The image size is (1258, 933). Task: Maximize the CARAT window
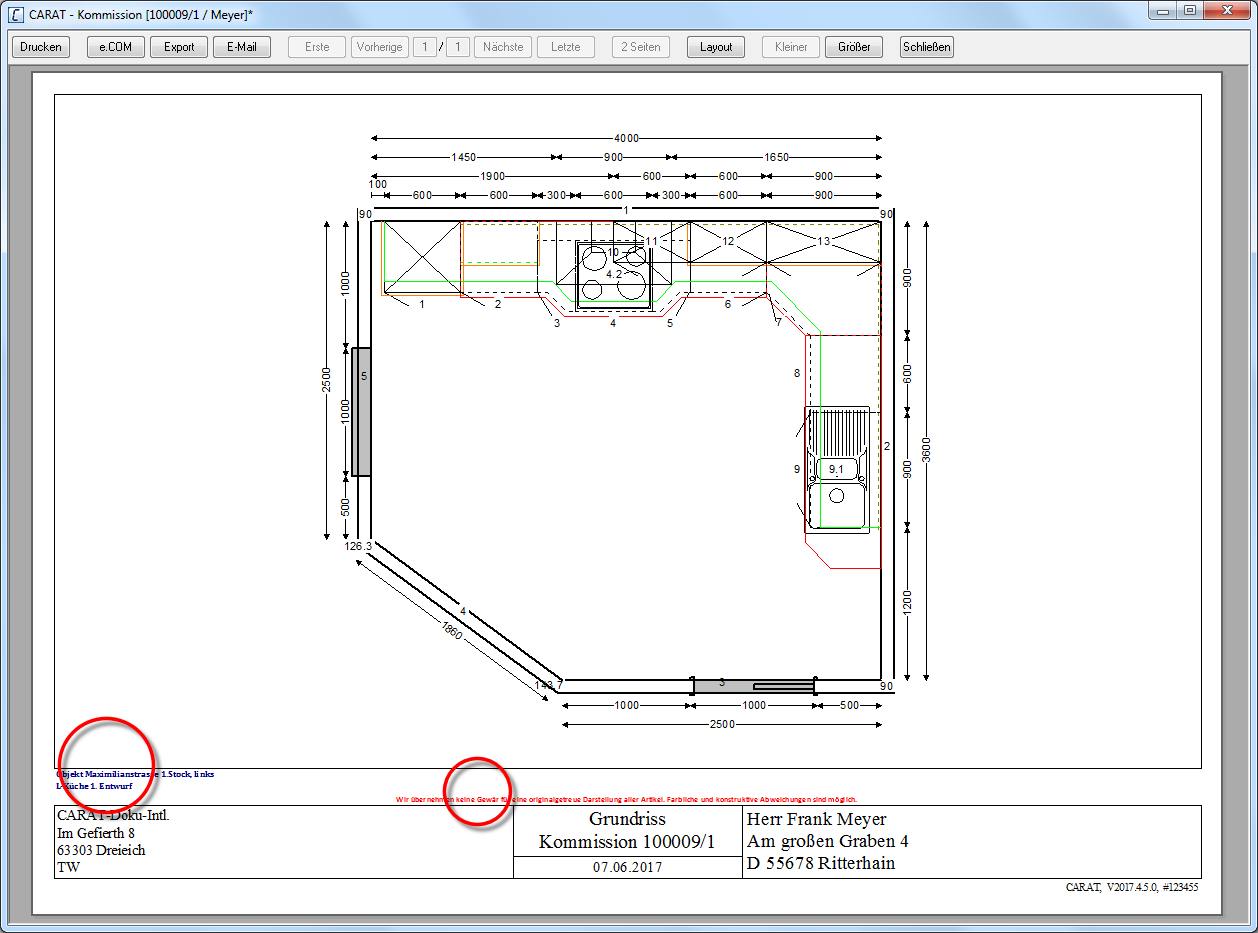(1189, 10)
